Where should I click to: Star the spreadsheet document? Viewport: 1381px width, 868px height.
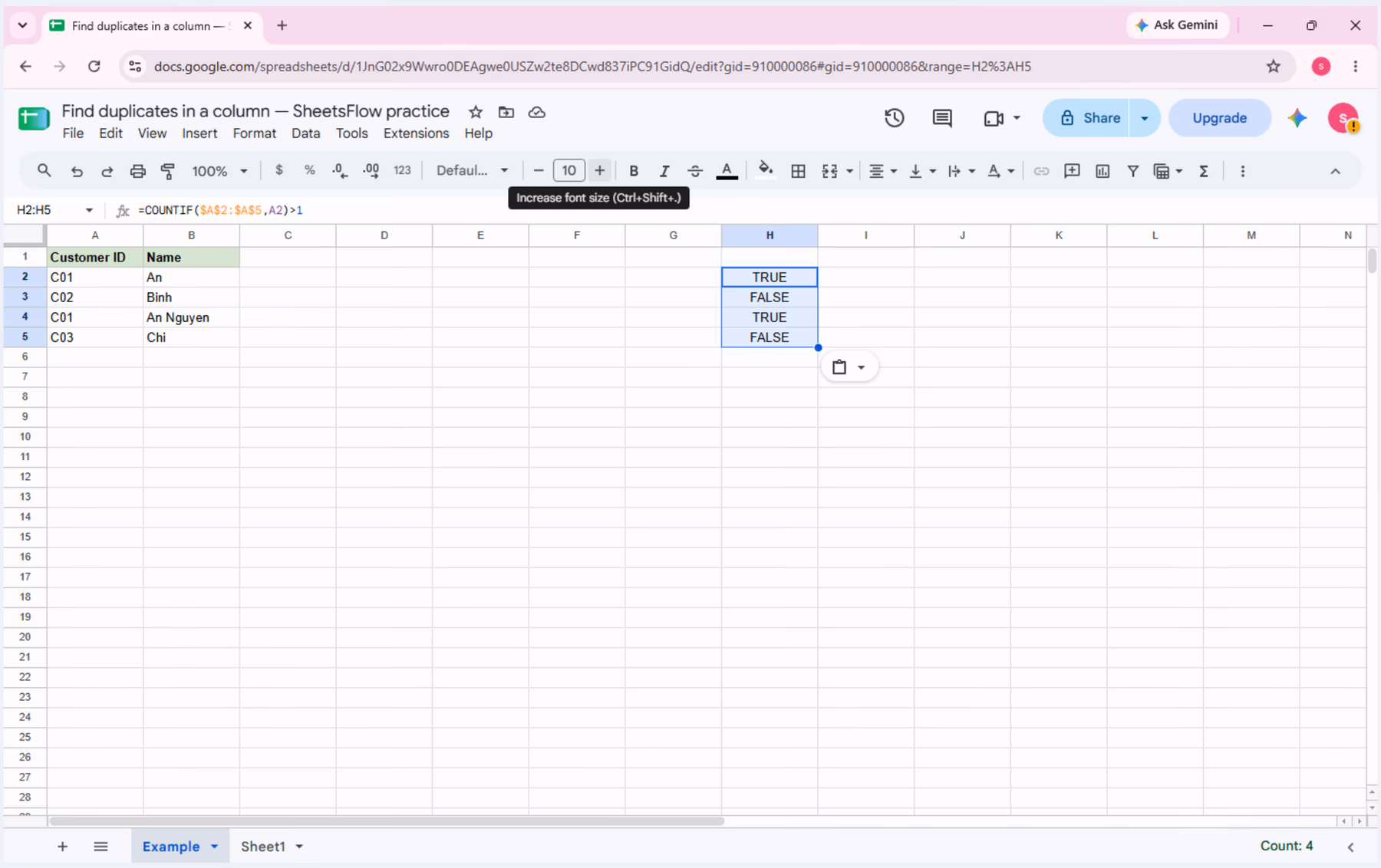click(476, 112)
